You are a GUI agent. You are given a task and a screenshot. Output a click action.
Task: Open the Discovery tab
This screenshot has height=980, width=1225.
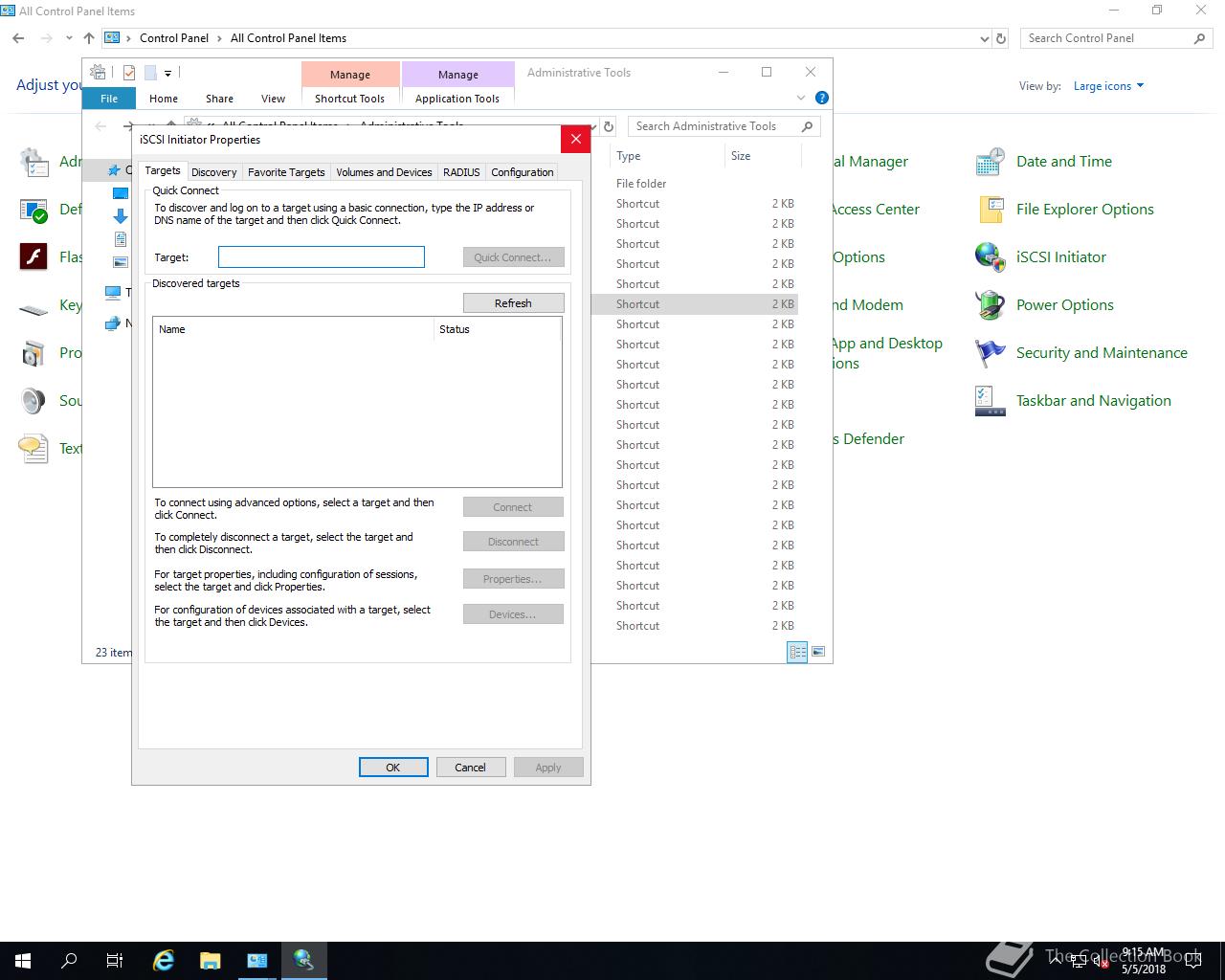(x=213, y=172)
